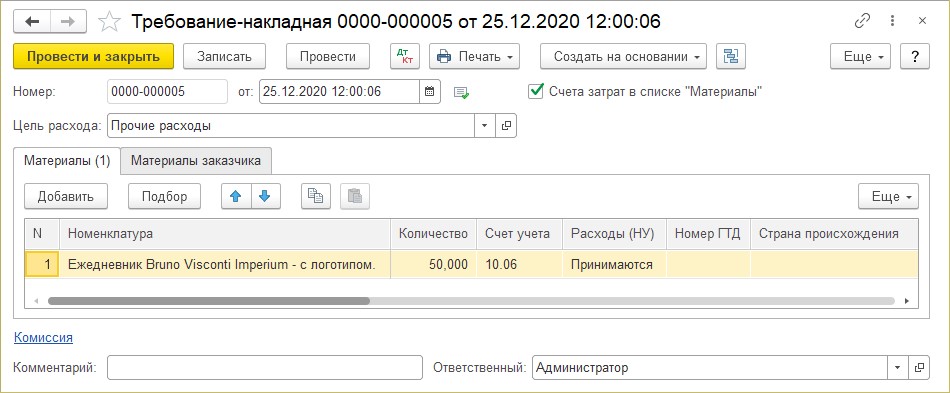Move material row down arrow

(265, 196)
